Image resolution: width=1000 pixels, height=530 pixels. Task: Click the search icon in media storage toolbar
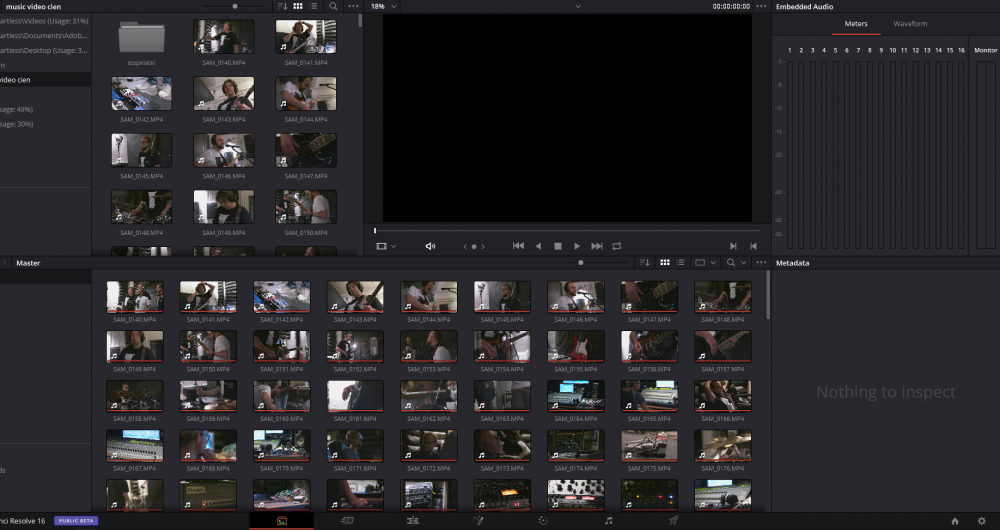[333, 6]
